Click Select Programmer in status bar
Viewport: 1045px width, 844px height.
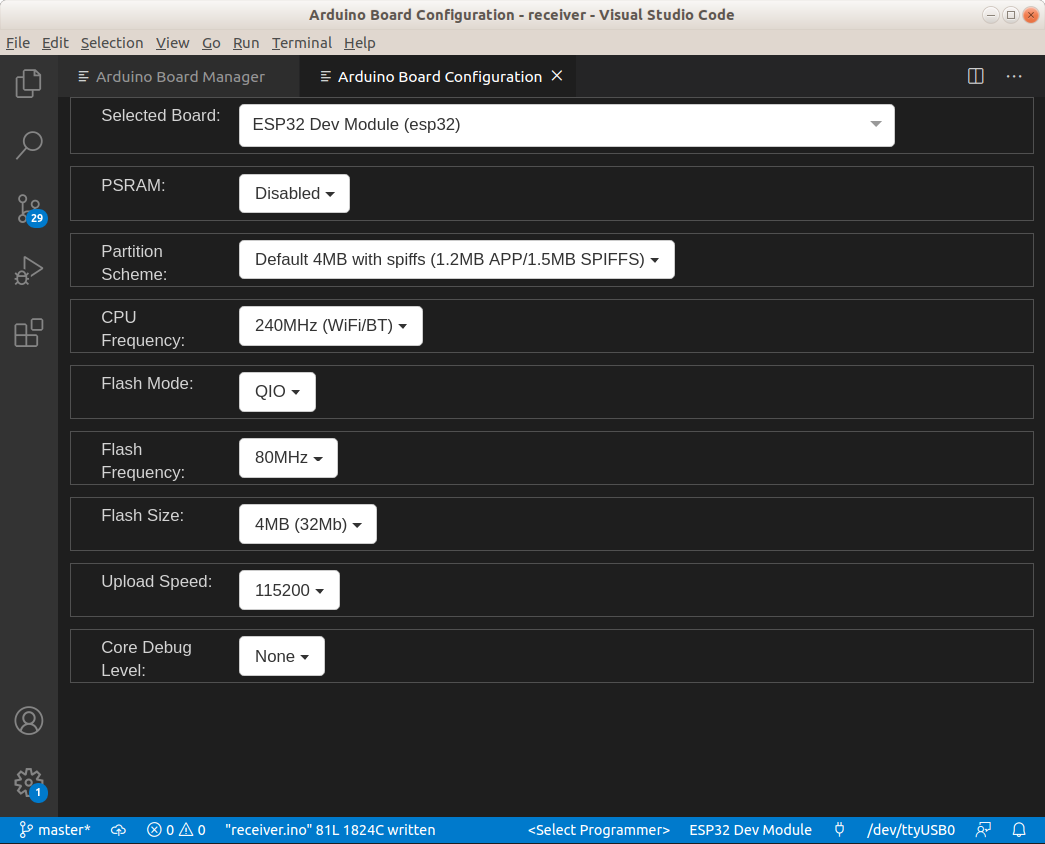coord(598,830)
